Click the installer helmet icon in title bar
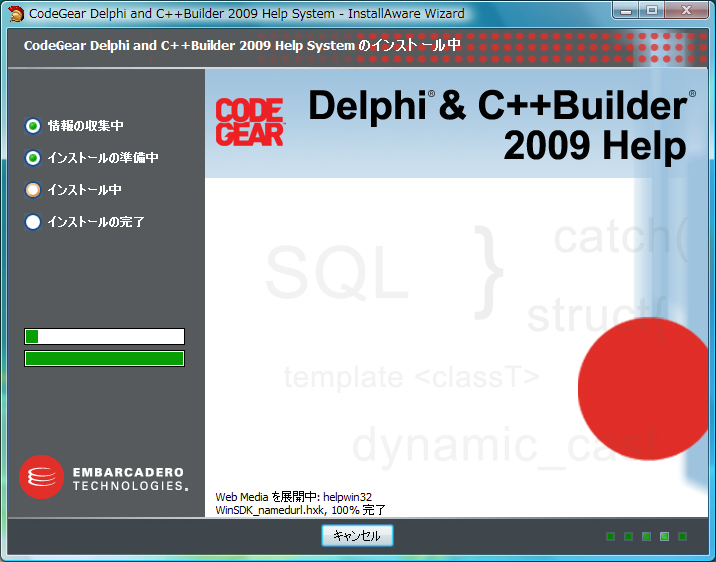716x562 pixels. click(16, 14)
